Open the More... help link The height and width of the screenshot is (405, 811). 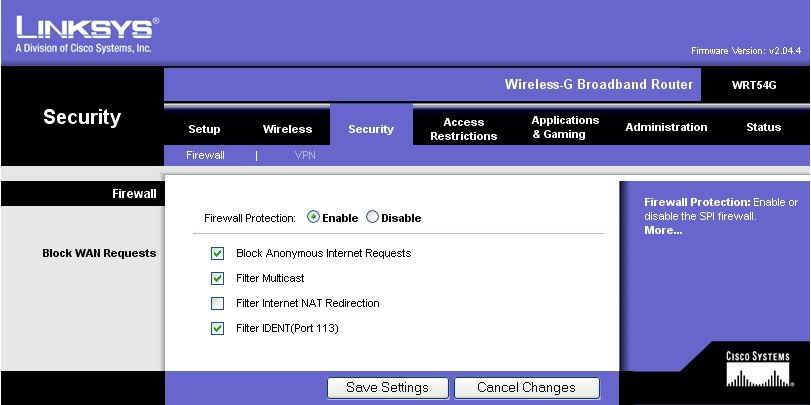(x=663, y=231)
